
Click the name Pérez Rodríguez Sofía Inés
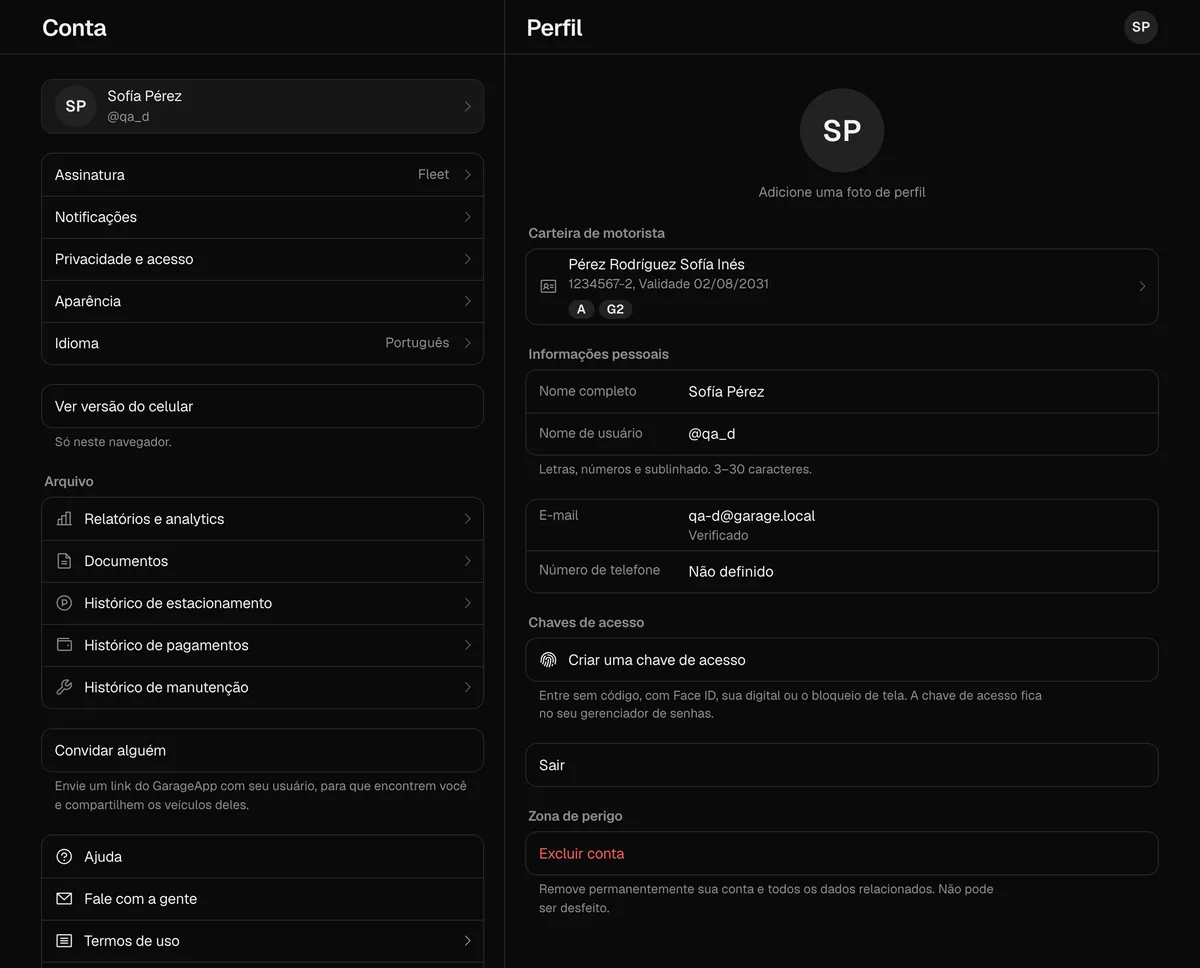656,264
